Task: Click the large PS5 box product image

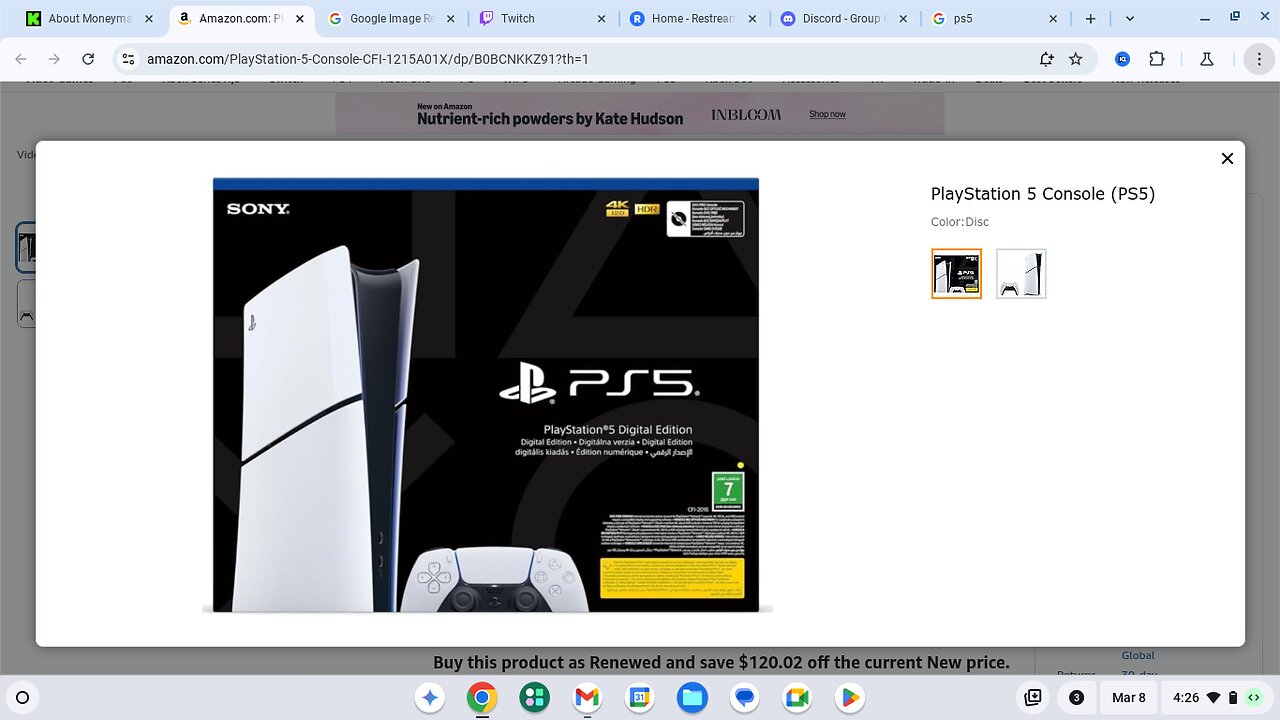Action: point(486,395)
